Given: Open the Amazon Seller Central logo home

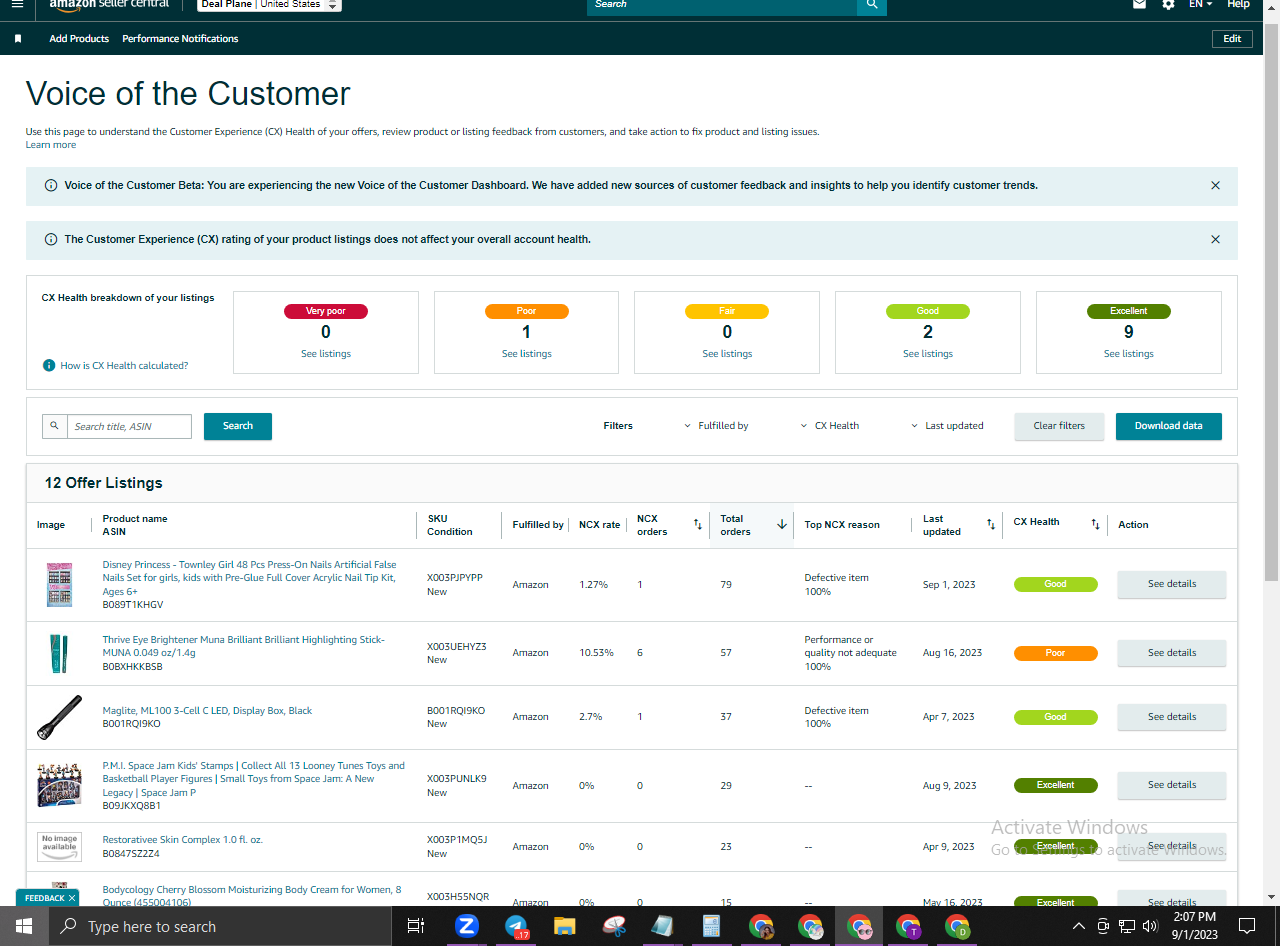Looking at the screenshot, I should pyautogui.click(x=109, y=5).
